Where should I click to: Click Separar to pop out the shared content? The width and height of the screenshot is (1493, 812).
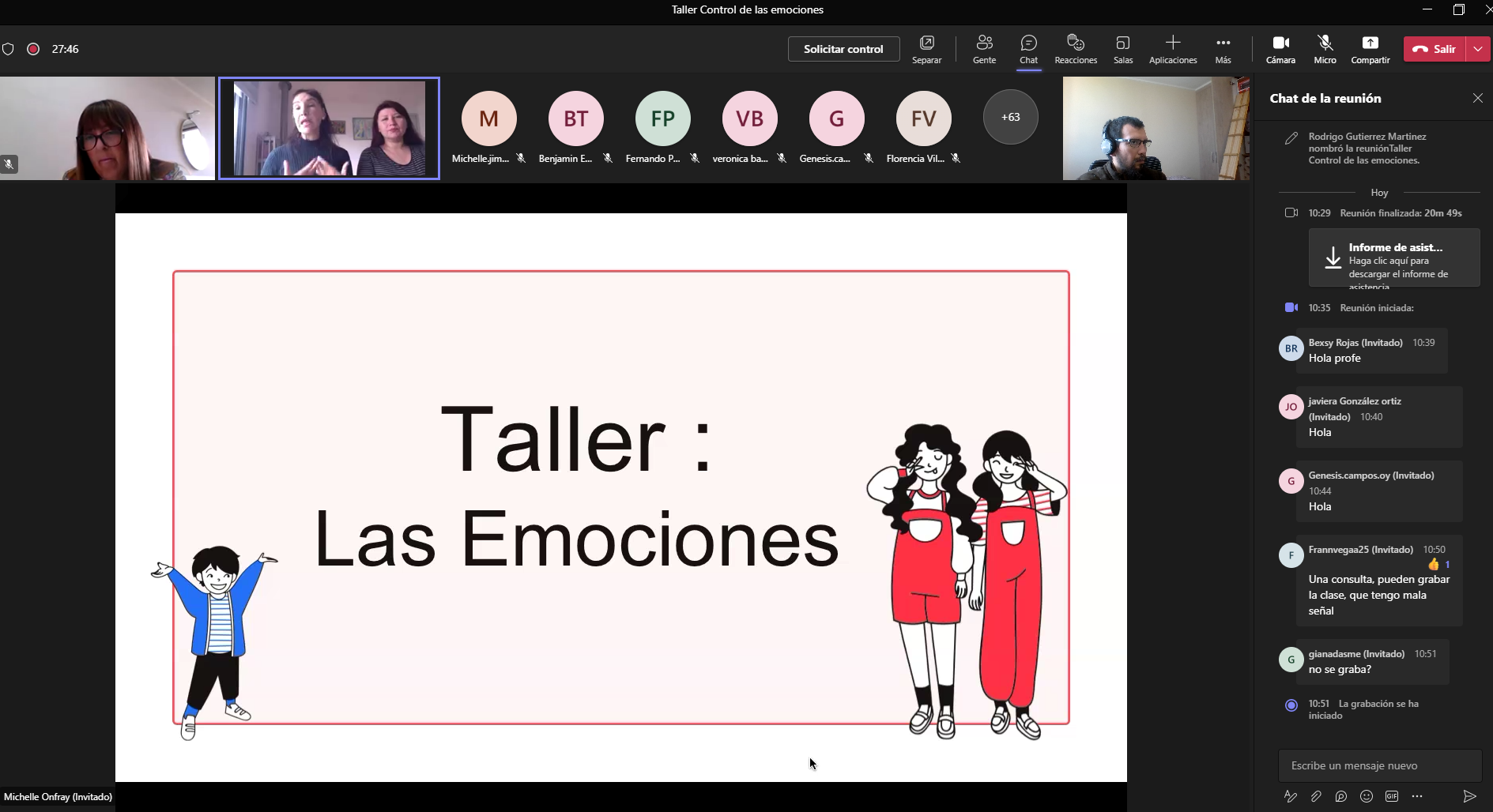926,49
